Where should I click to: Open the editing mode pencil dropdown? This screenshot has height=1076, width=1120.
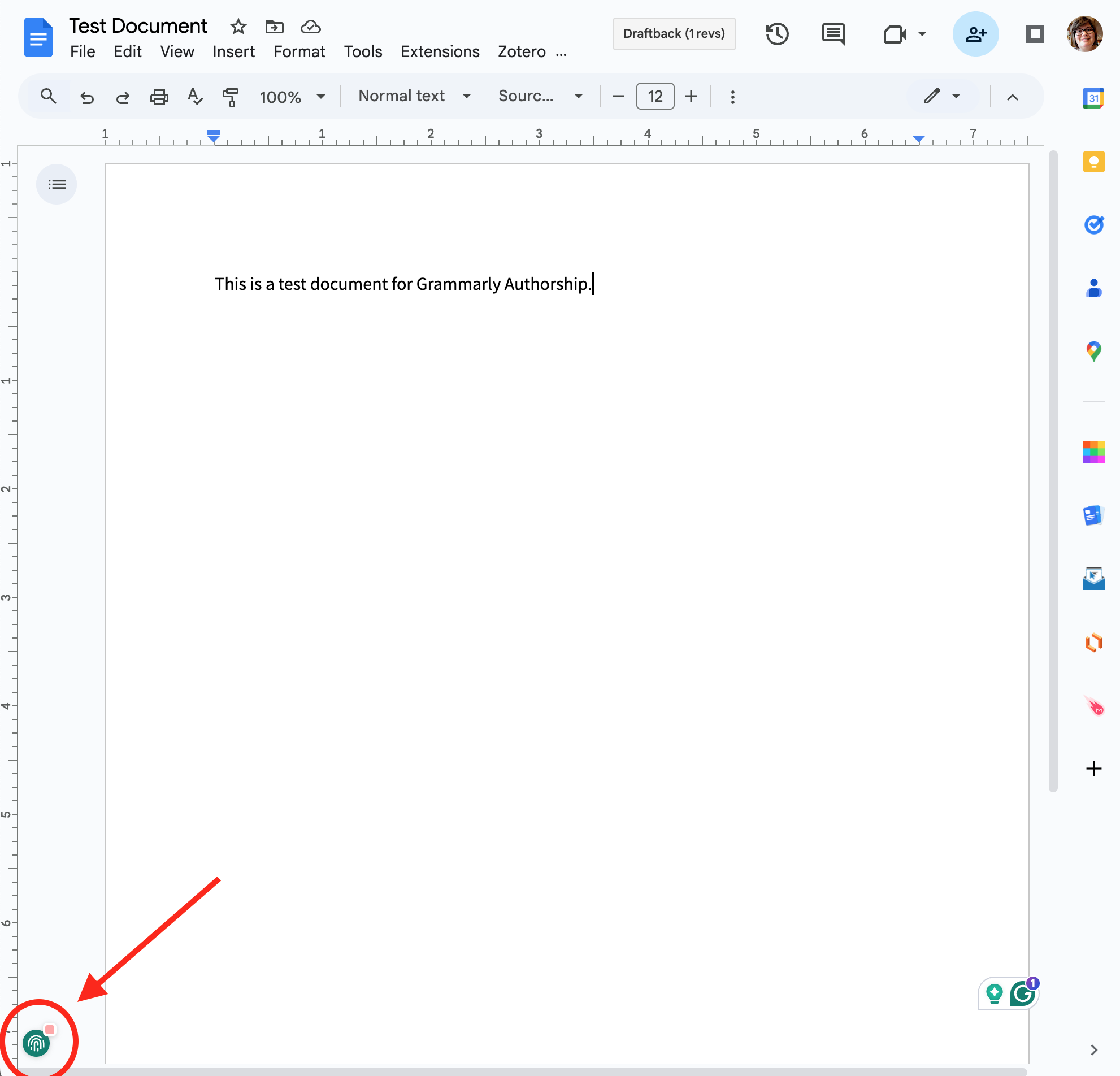pos(941,96)
